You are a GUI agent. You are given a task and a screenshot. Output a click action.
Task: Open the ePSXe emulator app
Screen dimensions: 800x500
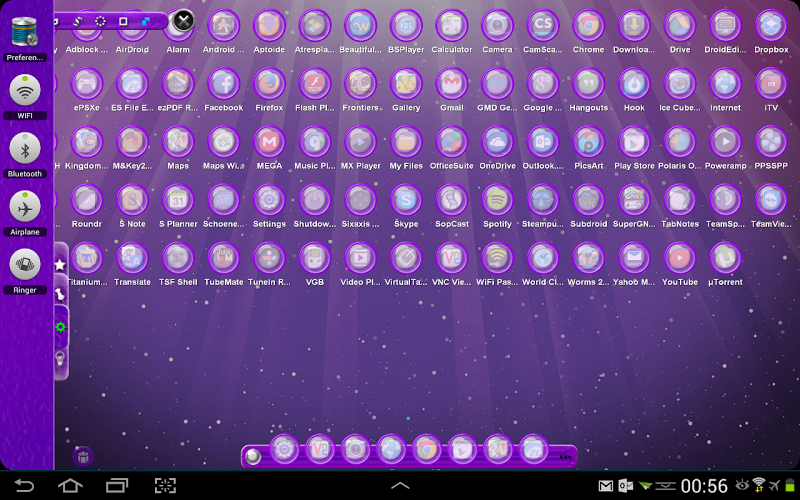[87, 83]
